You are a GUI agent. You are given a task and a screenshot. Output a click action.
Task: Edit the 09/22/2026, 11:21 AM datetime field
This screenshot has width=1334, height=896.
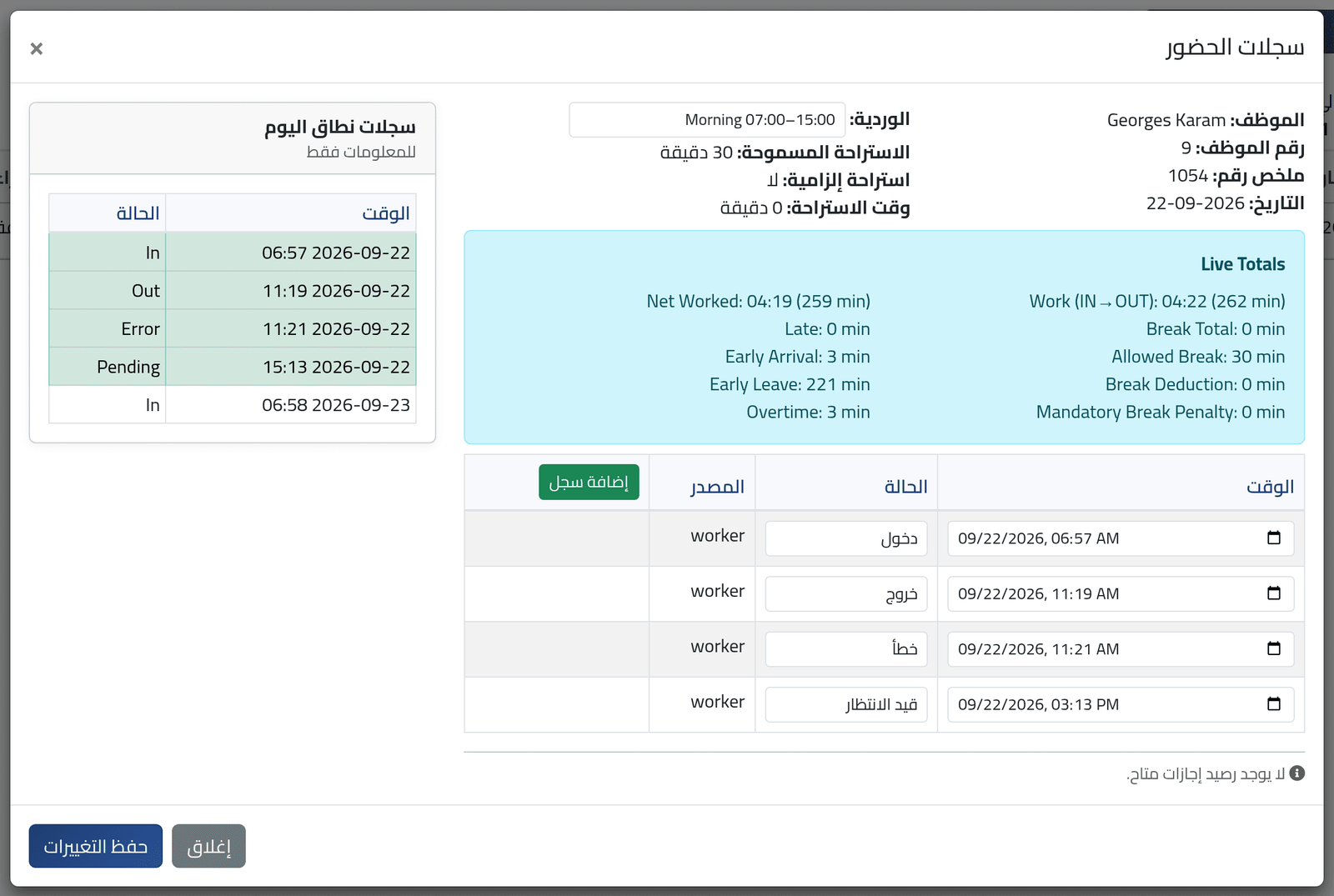(1121, 649)
